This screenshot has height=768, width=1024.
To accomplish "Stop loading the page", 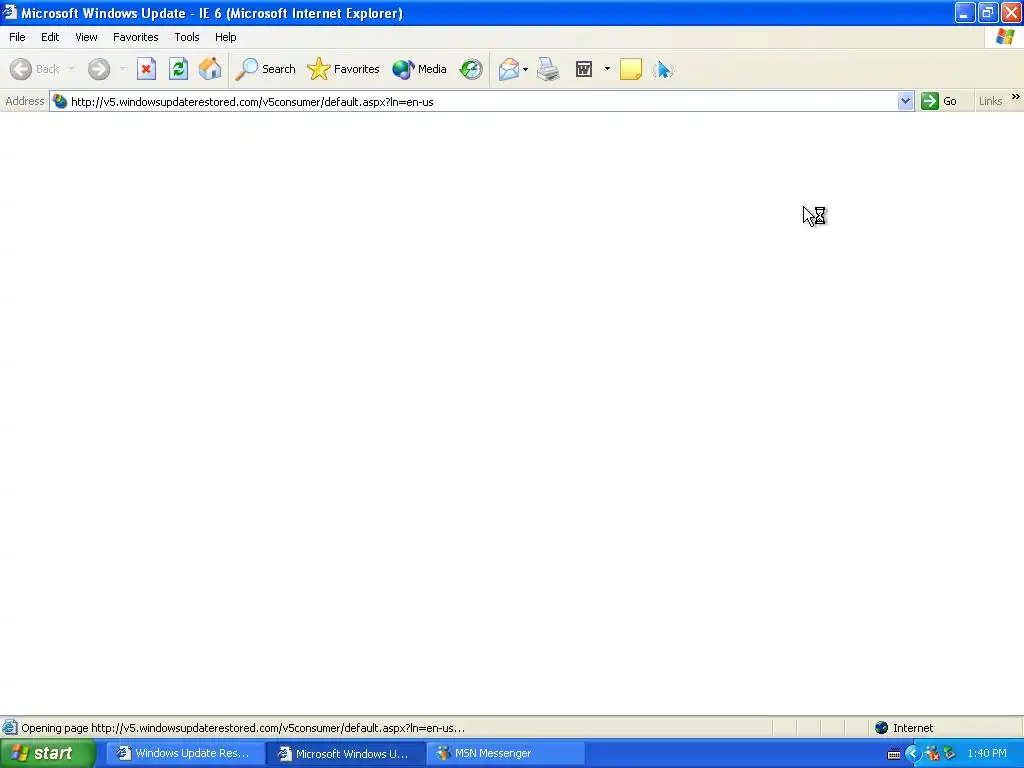I will tap(146, 69).
